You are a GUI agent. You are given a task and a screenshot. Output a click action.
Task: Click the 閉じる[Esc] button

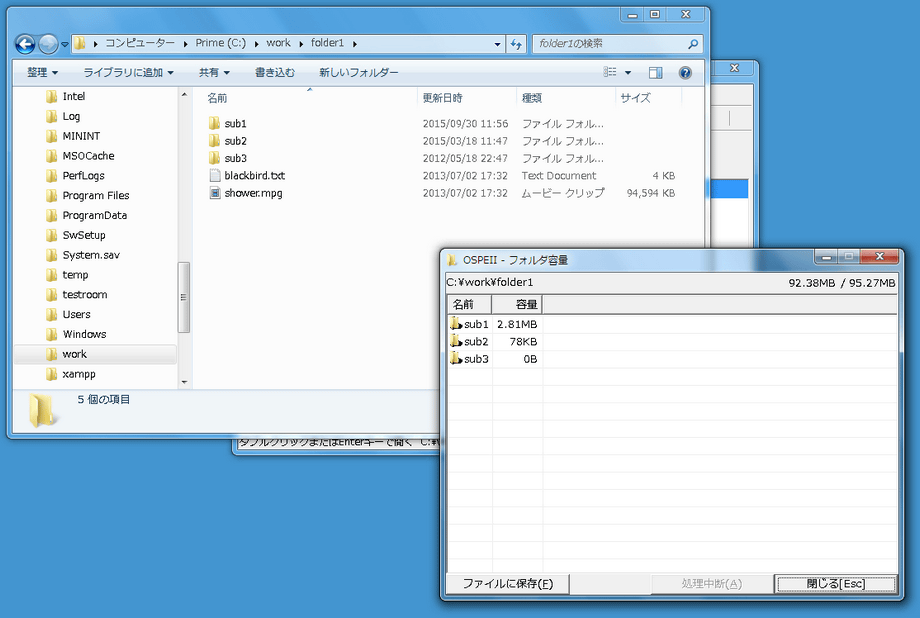[835, 584]
